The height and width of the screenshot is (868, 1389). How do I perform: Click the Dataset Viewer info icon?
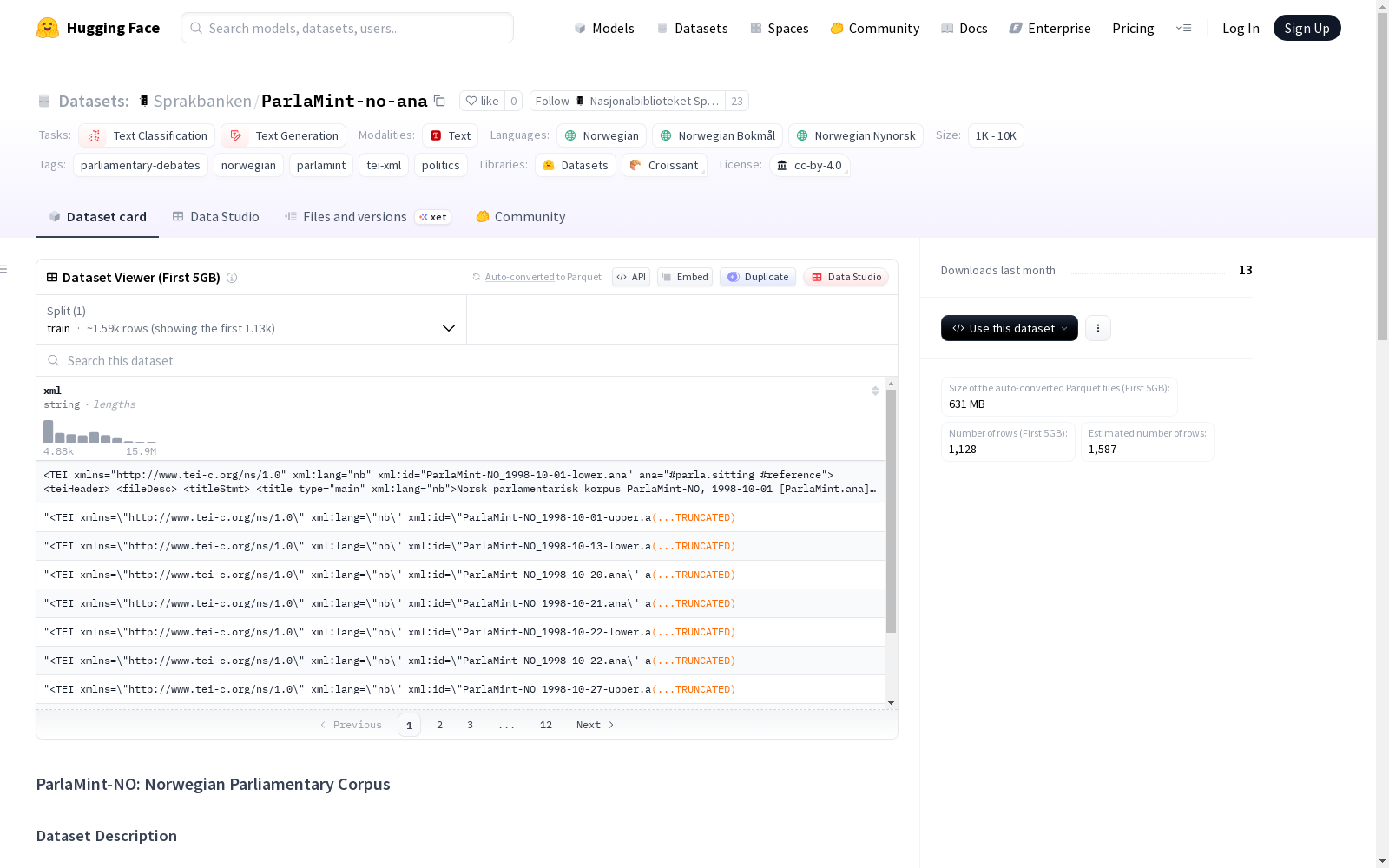pyautogui.click(x=232, y=278)
